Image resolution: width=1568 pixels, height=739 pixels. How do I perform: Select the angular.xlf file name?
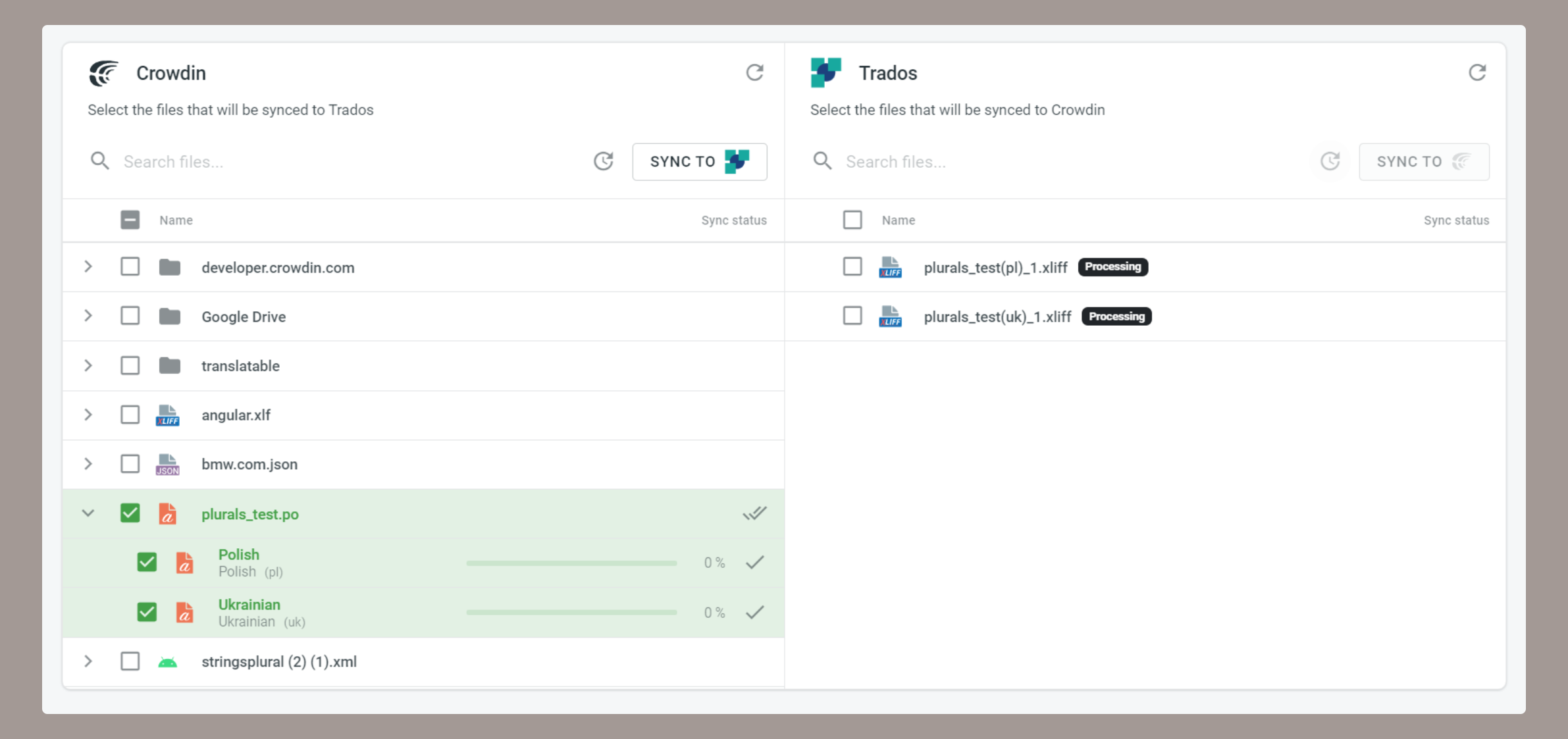pos(236,415)
